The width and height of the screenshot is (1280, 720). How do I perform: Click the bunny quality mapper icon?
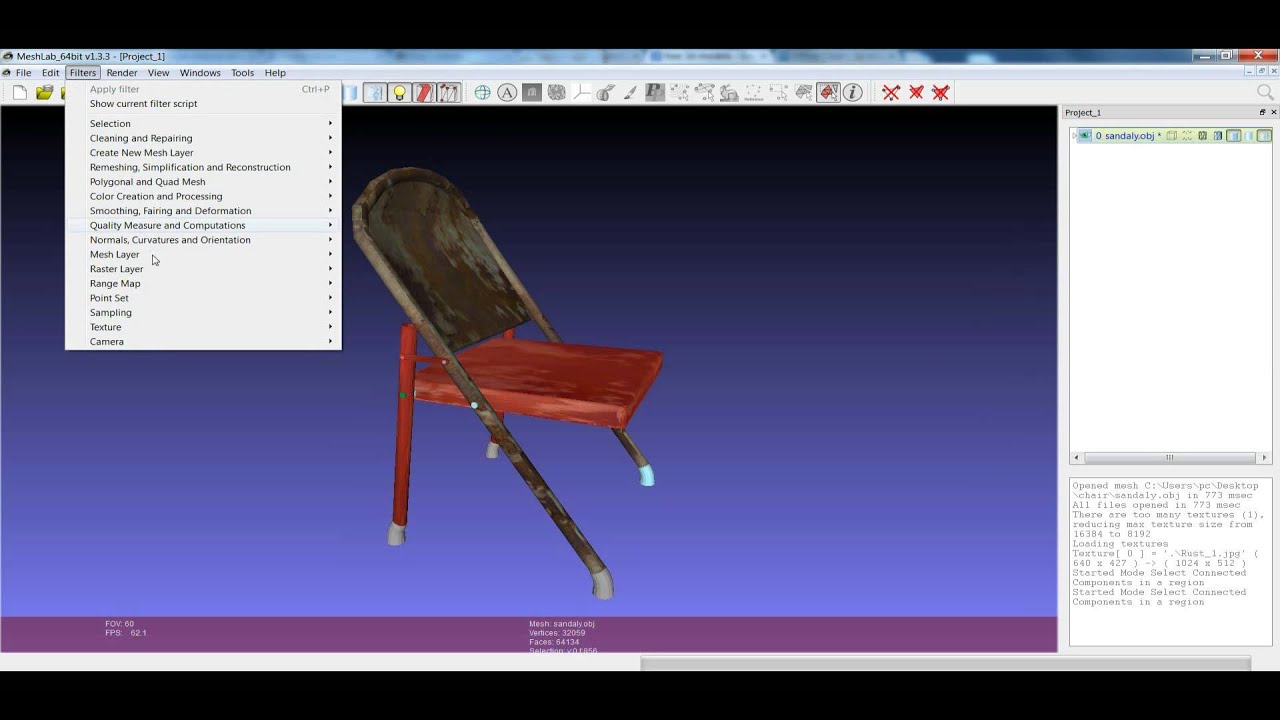pos(728,92)
